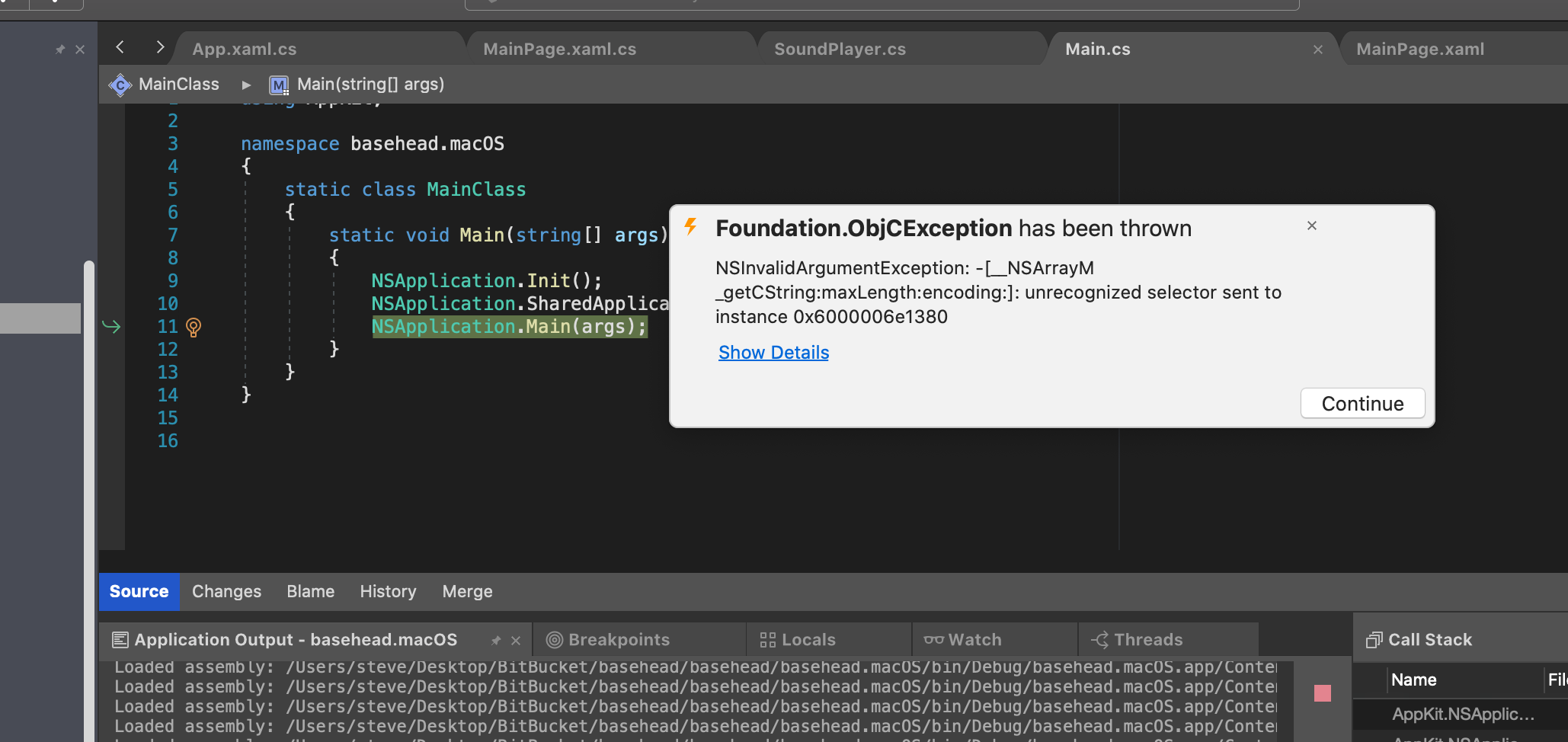Click the current execution arrow in the gutter
This screenshot has height=742, width=1568.
coord(111,327)
